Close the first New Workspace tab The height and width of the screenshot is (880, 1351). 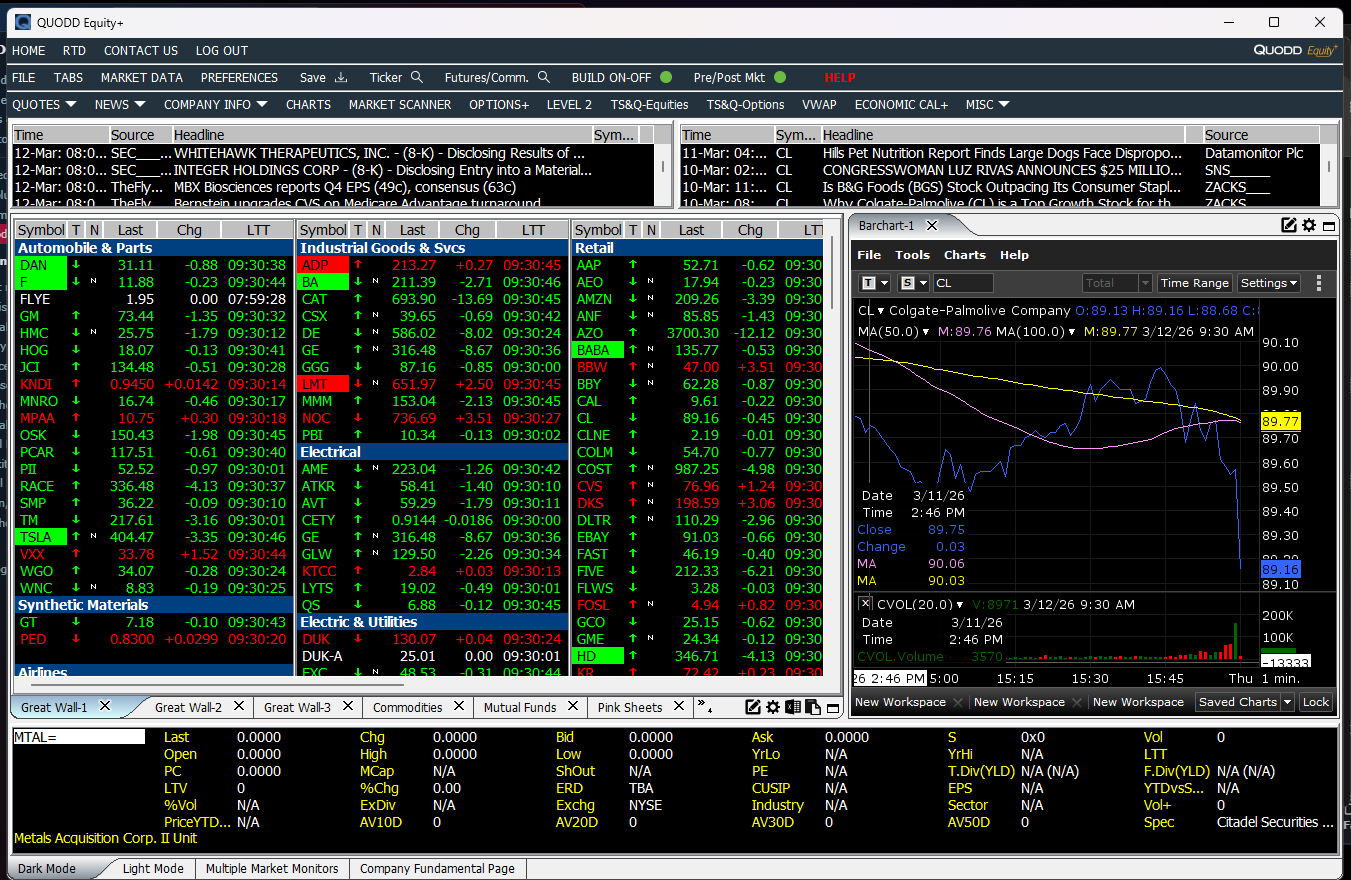[957, 702]
